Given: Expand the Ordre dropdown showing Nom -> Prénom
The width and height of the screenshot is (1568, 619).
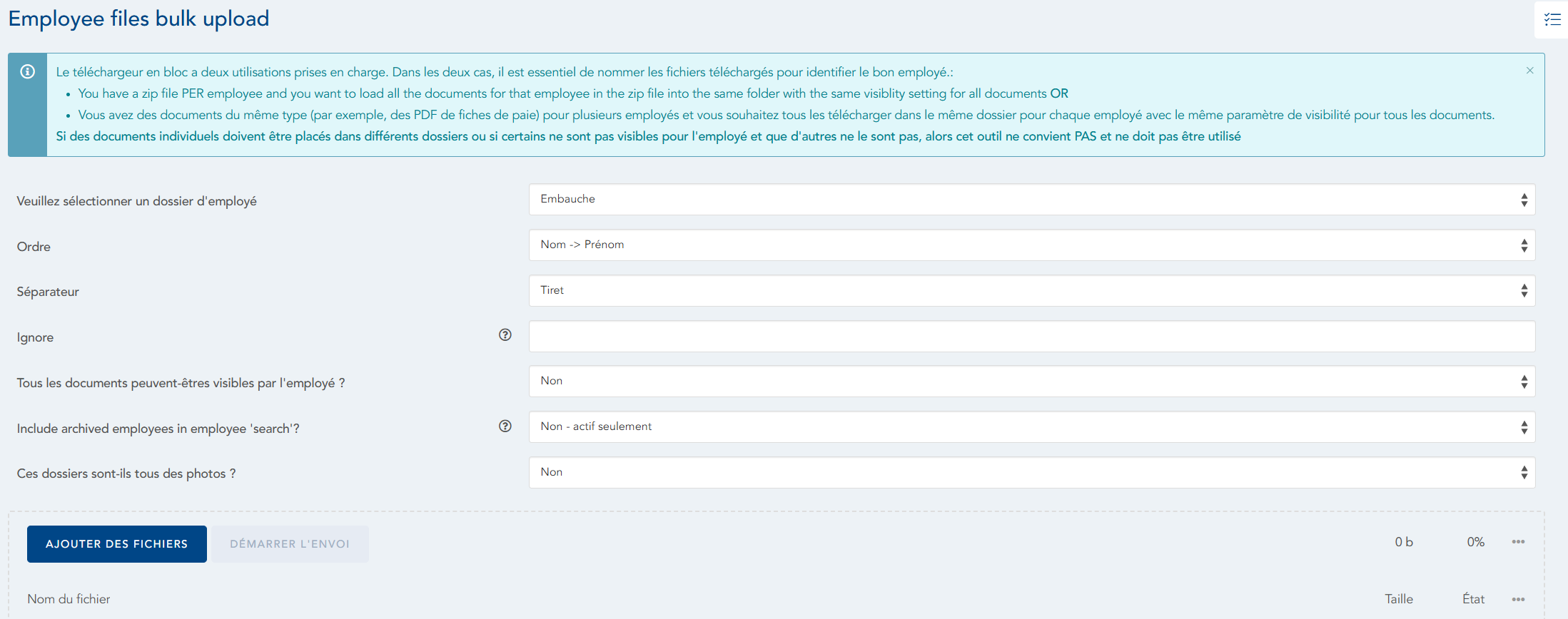Looking at the screenshot, I should [x=1031, y=245].
